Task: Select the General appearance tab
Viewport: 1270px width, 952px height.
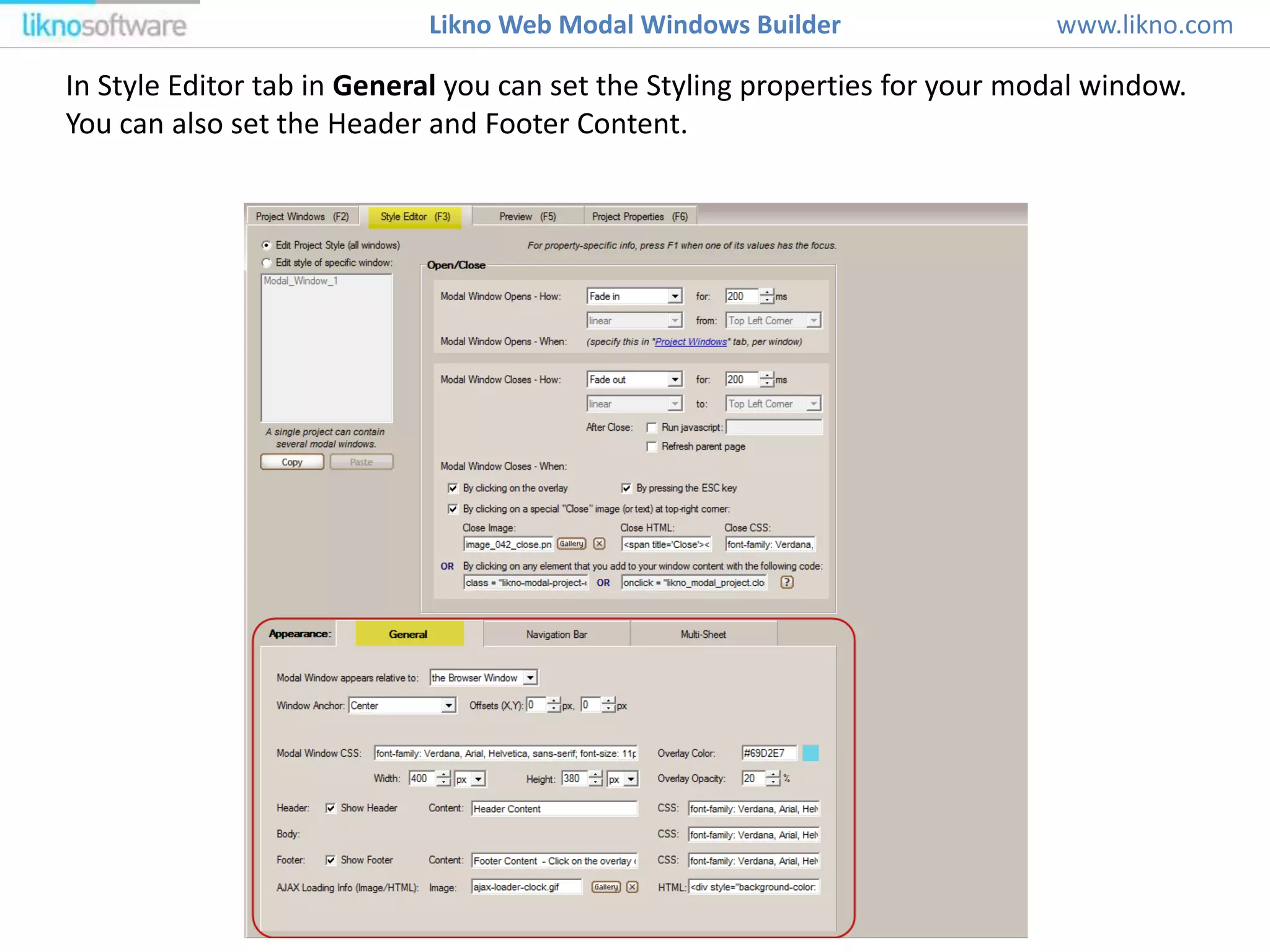Action: 409,634
